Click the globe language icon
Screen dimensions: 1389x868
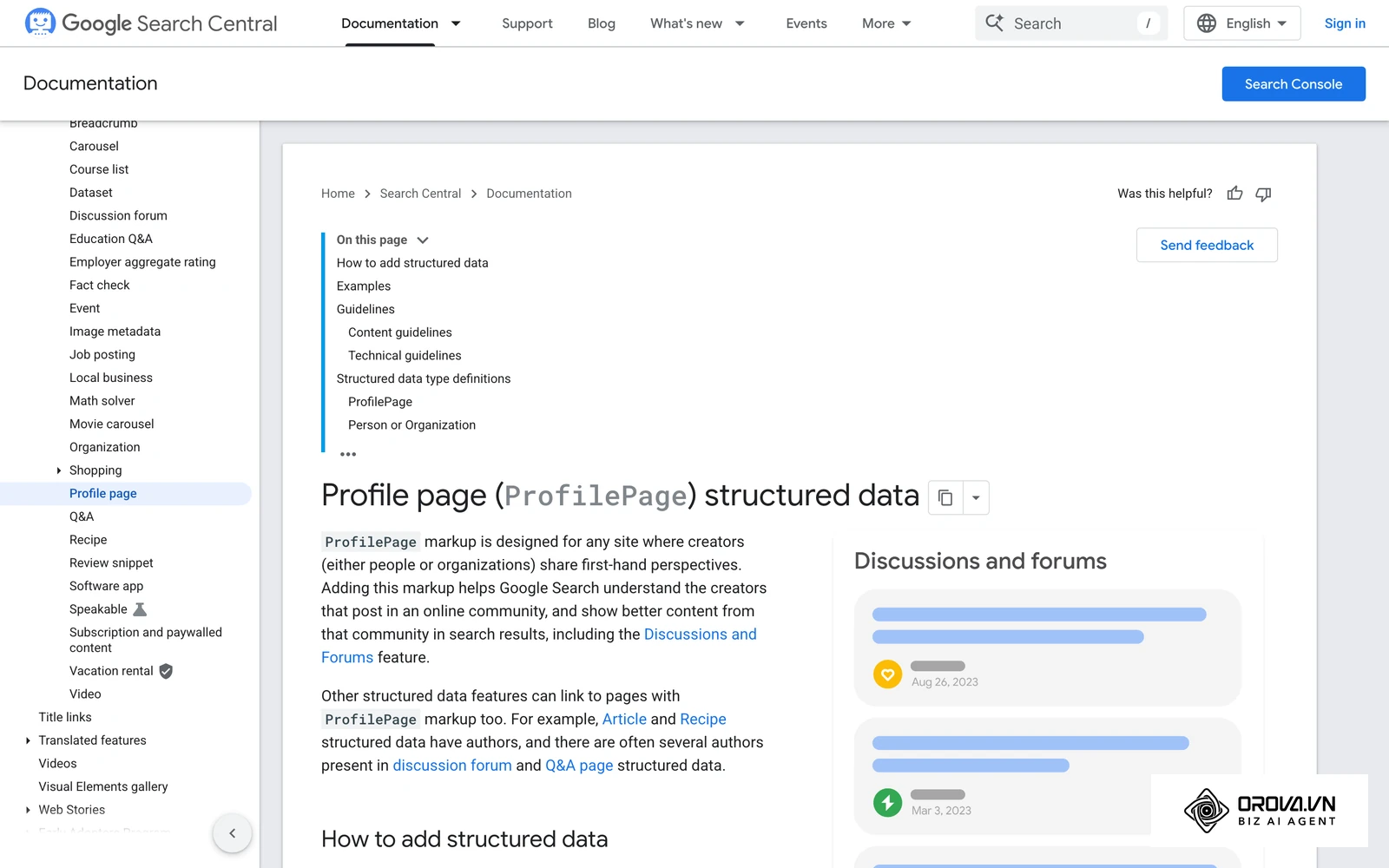(x=1207, y=23)
